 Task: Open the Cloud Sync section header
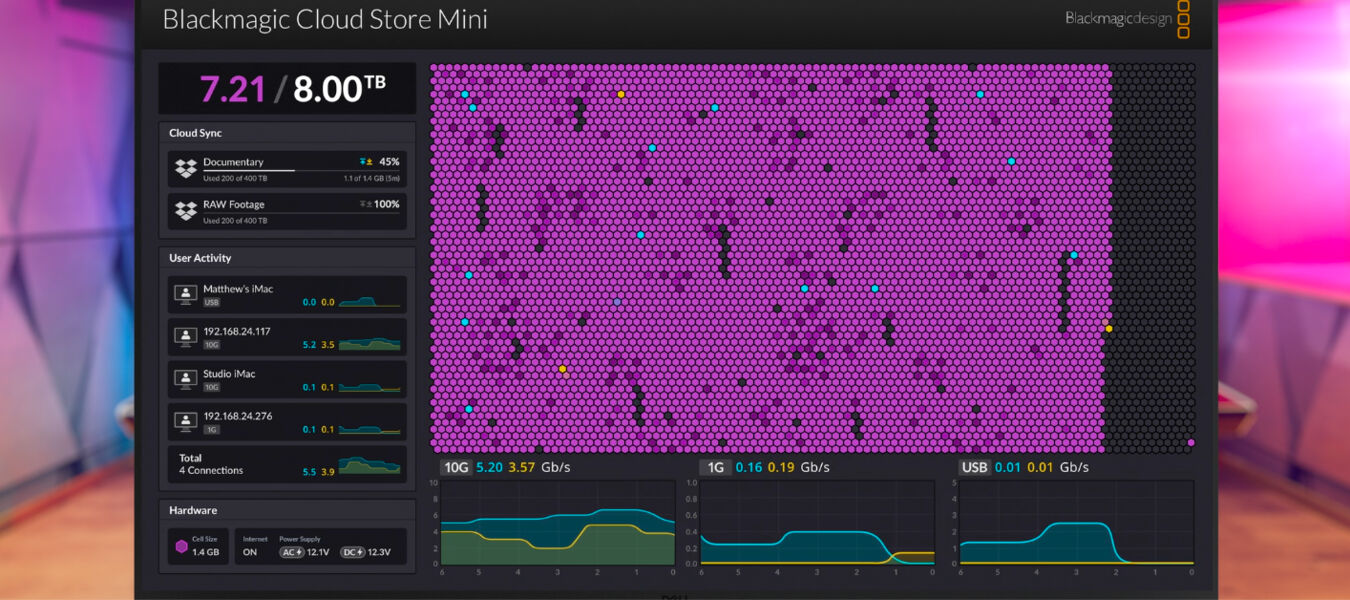coord(287,133)
